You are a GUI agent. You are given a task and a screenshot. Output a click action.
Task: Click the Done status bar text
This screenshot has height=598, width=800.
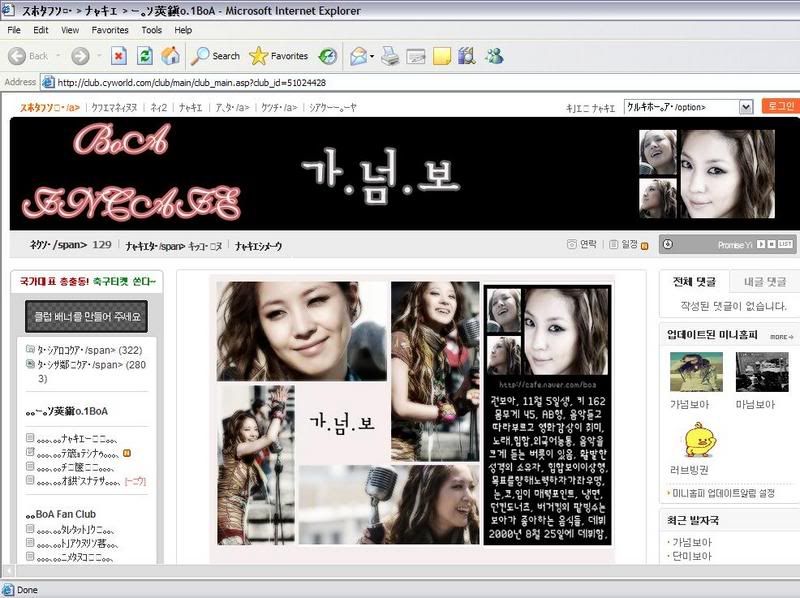coord(27,590)
